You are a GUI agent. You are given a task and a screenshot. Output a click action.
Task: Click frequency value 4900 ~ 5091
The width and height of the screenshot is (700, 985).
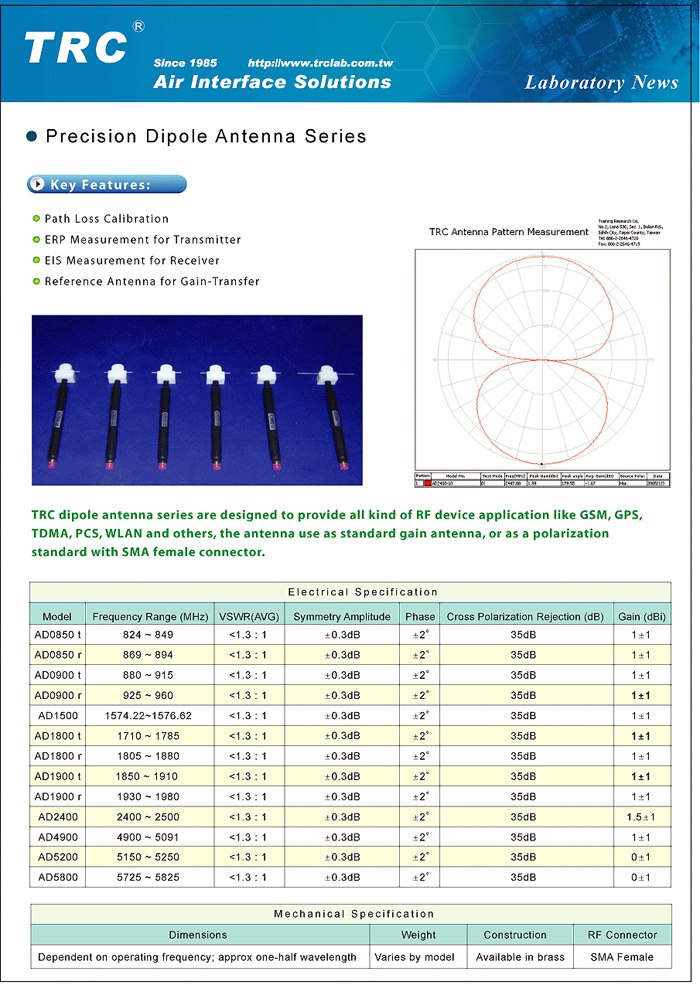[x=148, y=837]
